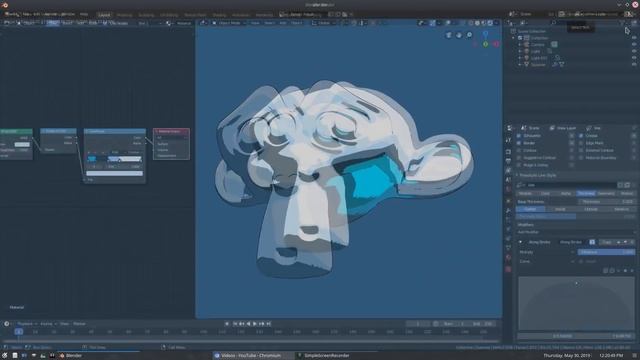
Task: Jump to the start frame in timeline
Action: 235,324
